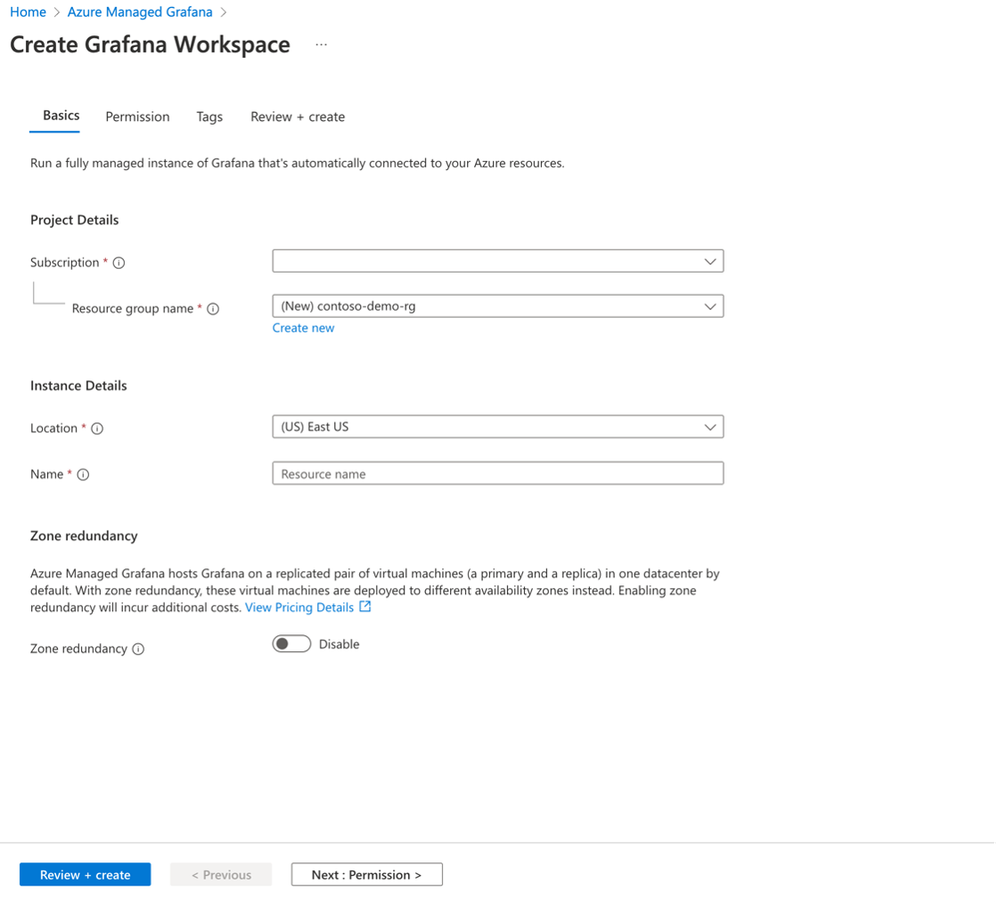Viewport: 999px width, 906px height.
Task: Open the ellipsis menu beside page title
Action: click(321, 45)
